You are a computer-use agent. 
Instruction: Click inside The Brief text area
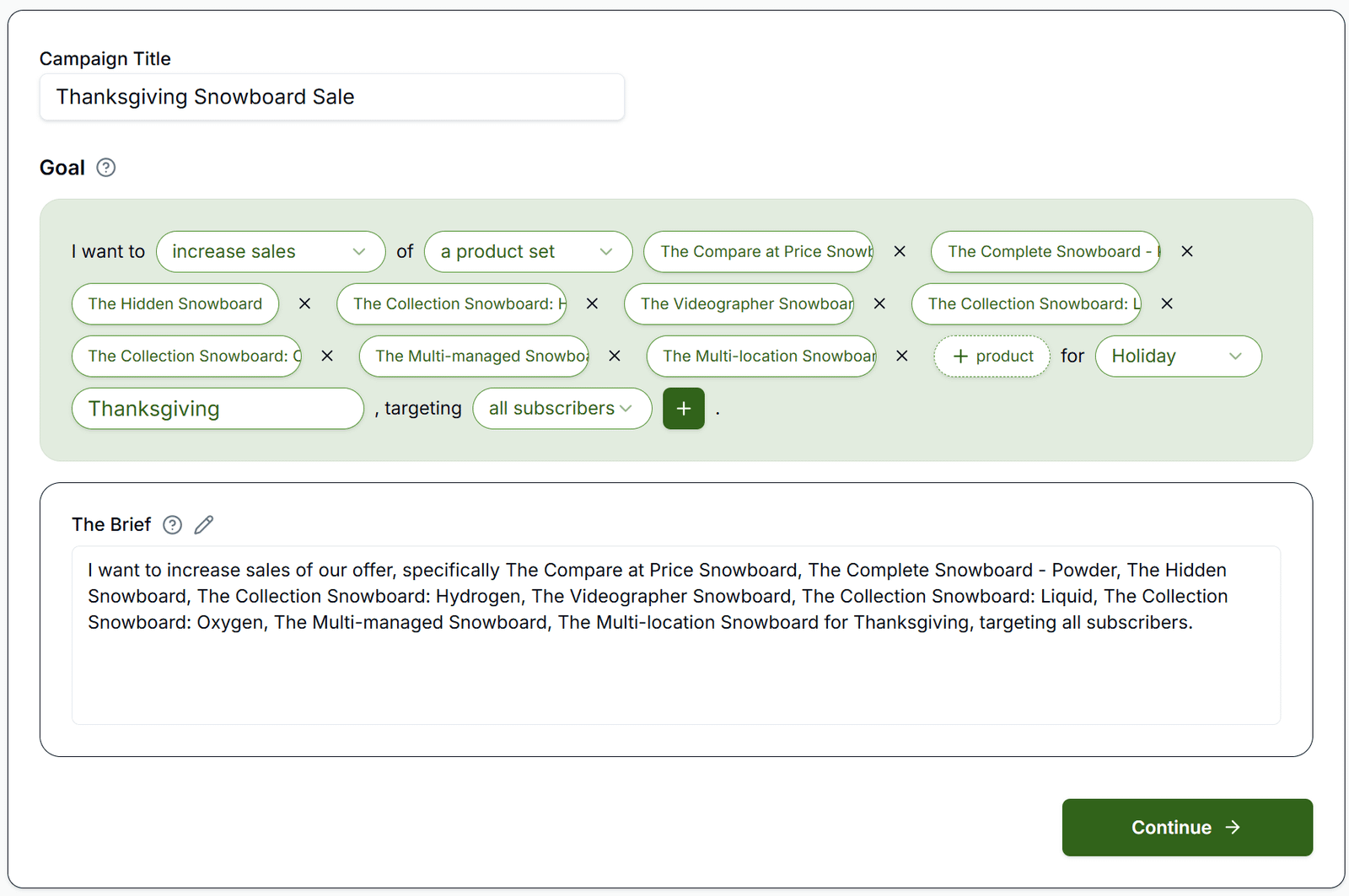point(676,636)
